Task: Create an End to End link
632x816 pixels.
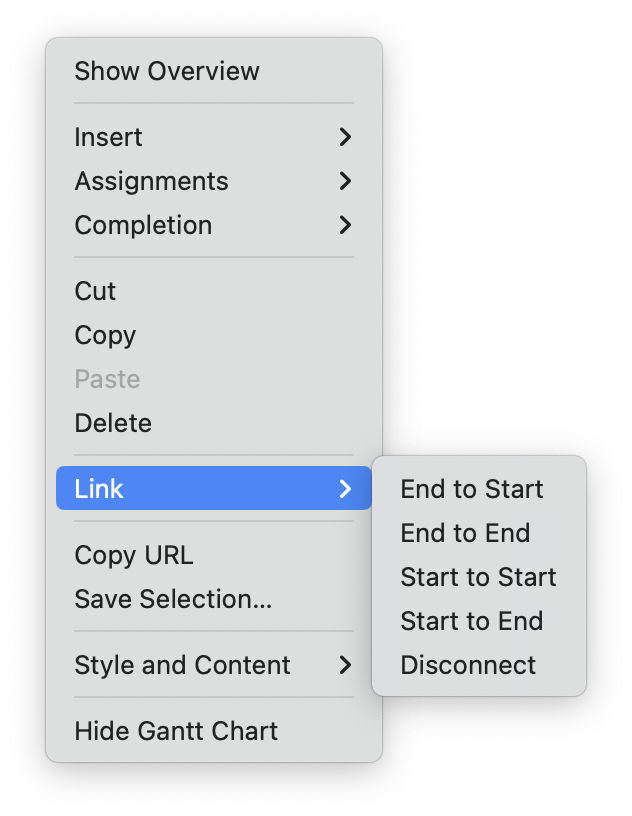Action: [x=465, y=533]
